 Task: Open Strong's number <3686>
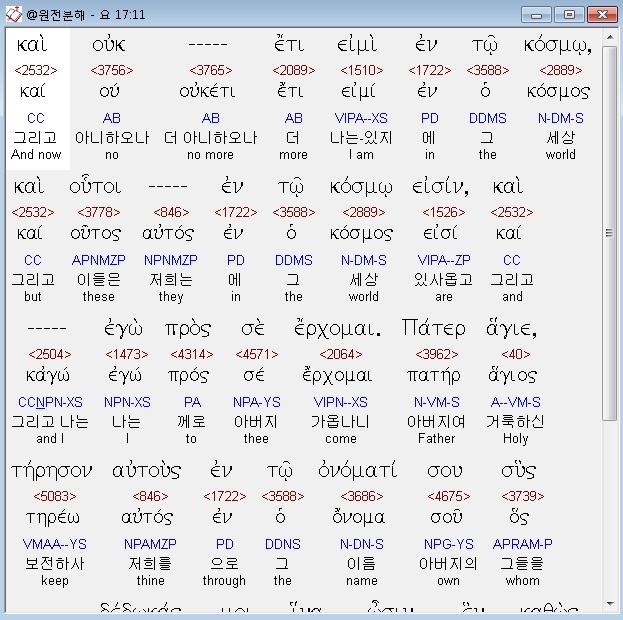tap(362, 496)
